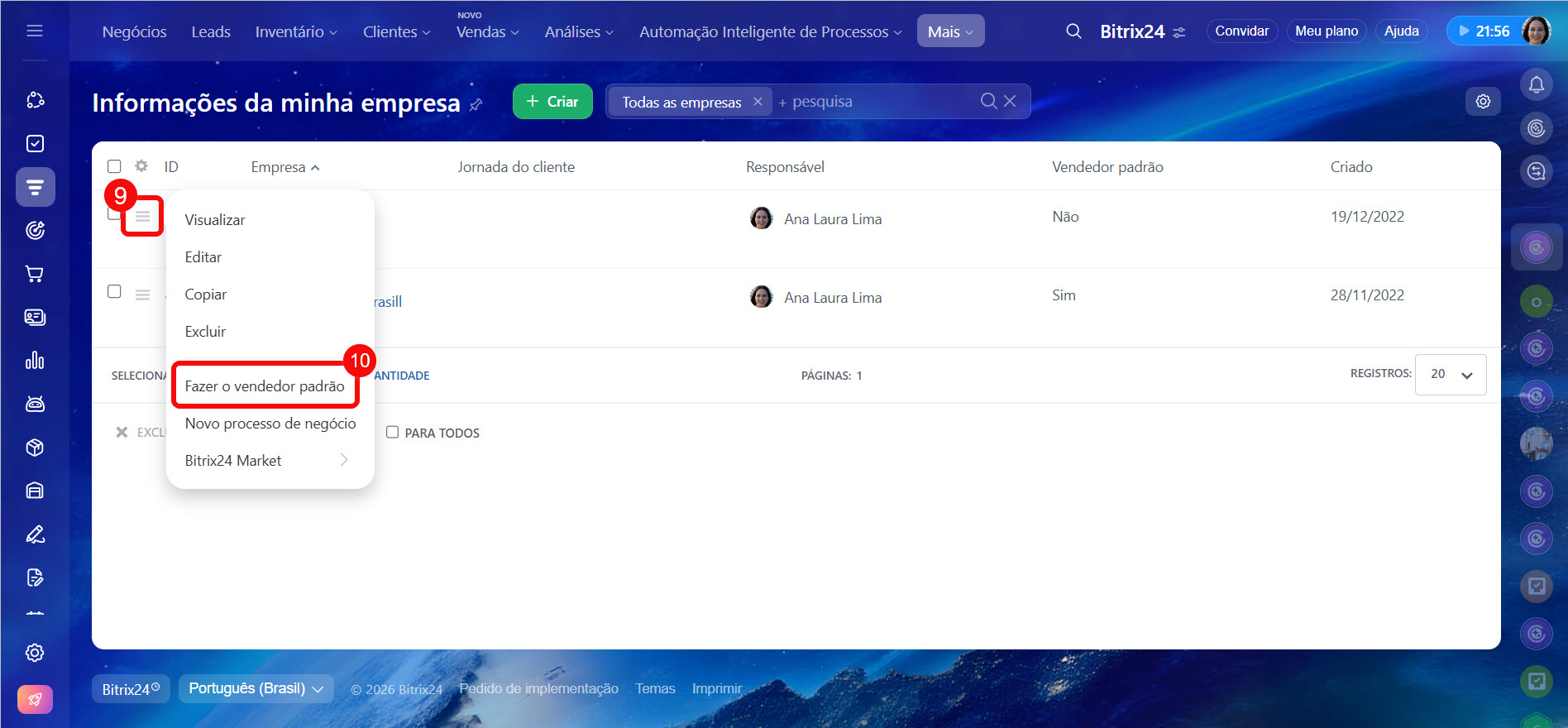The image size is (1568, 728).
Task: Open the Imprimir link in footer
Action: (716, 688)
